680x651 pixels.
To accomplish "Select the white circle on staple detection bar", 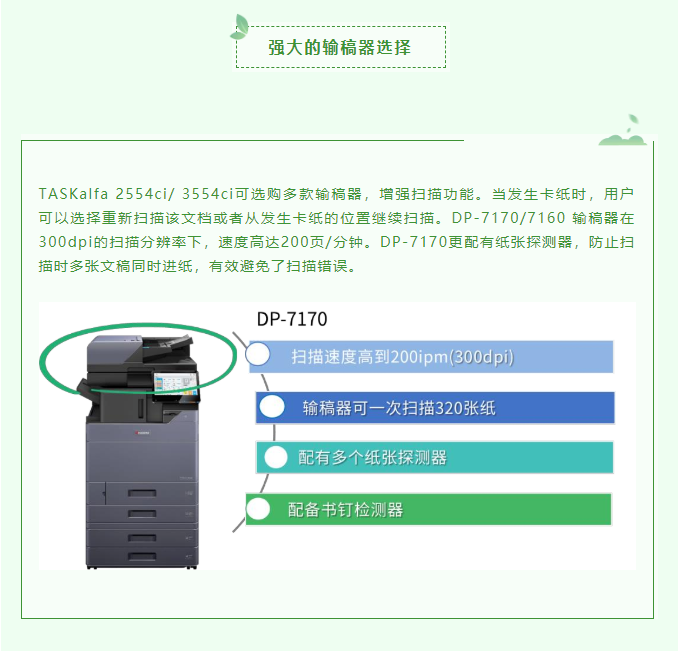I will [x=258, y=508].
